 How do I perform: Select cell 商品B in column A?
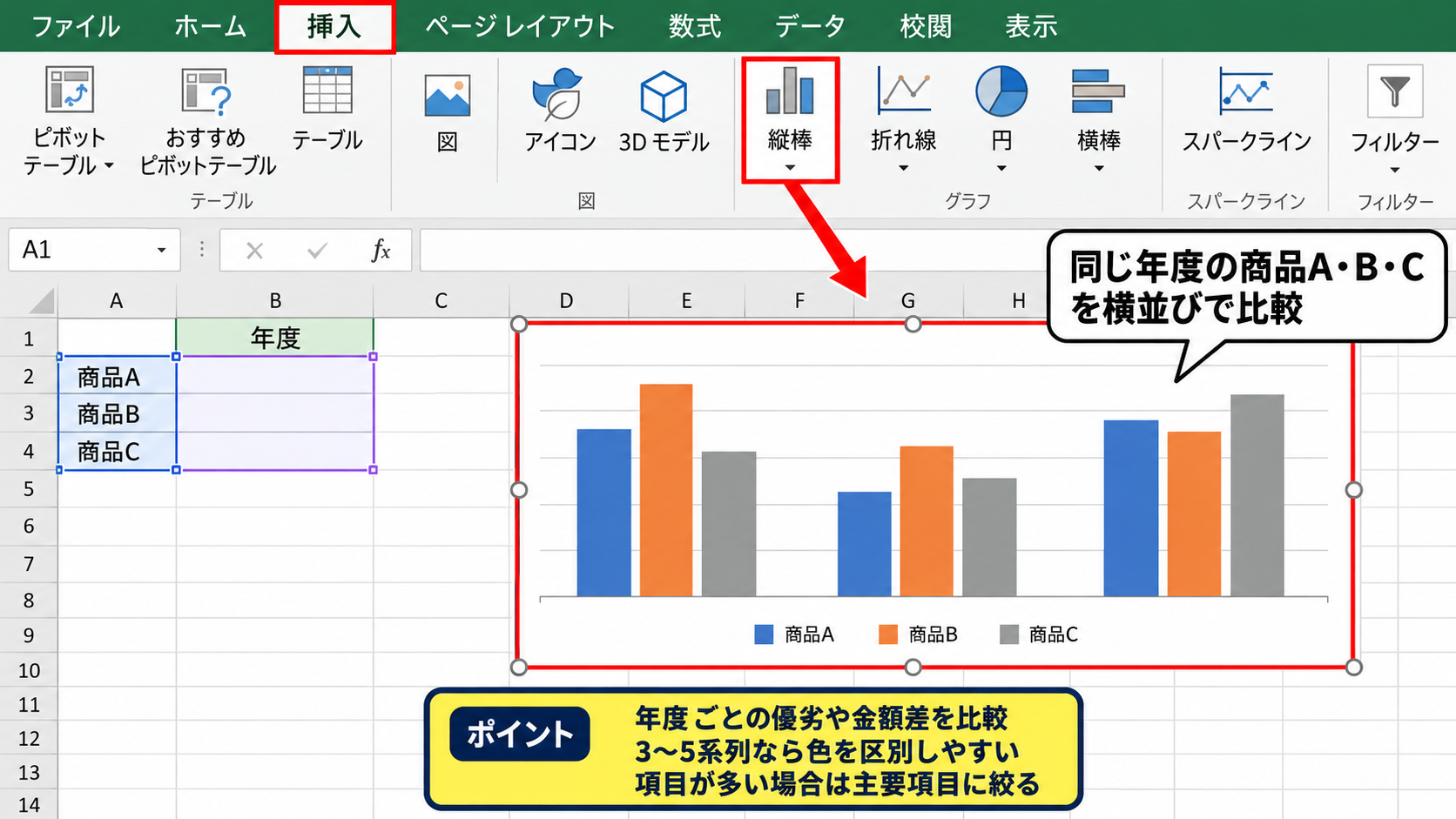click(118, 413)
